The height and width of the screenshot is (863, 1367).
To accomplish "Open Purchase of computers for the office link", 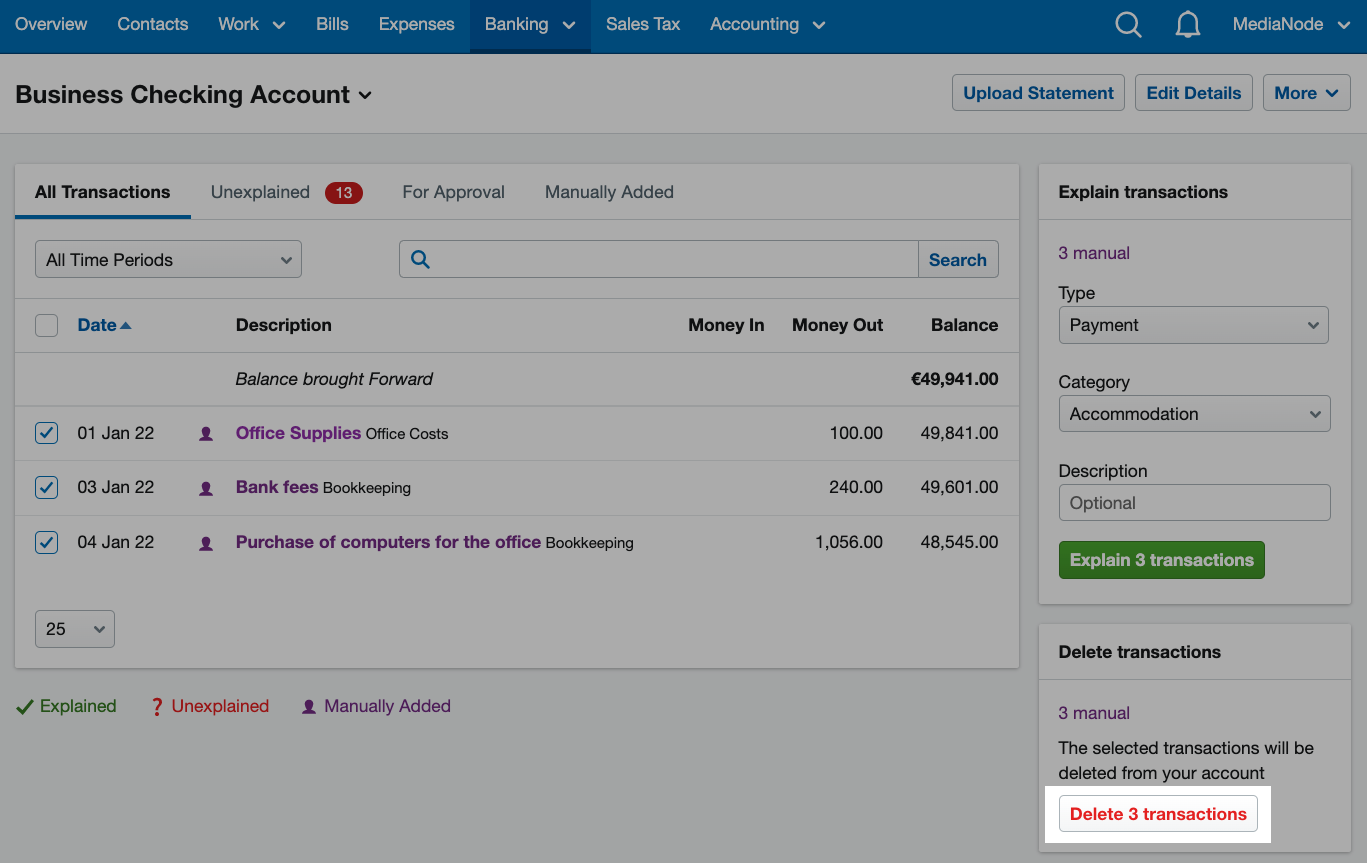I will [388, 542].
